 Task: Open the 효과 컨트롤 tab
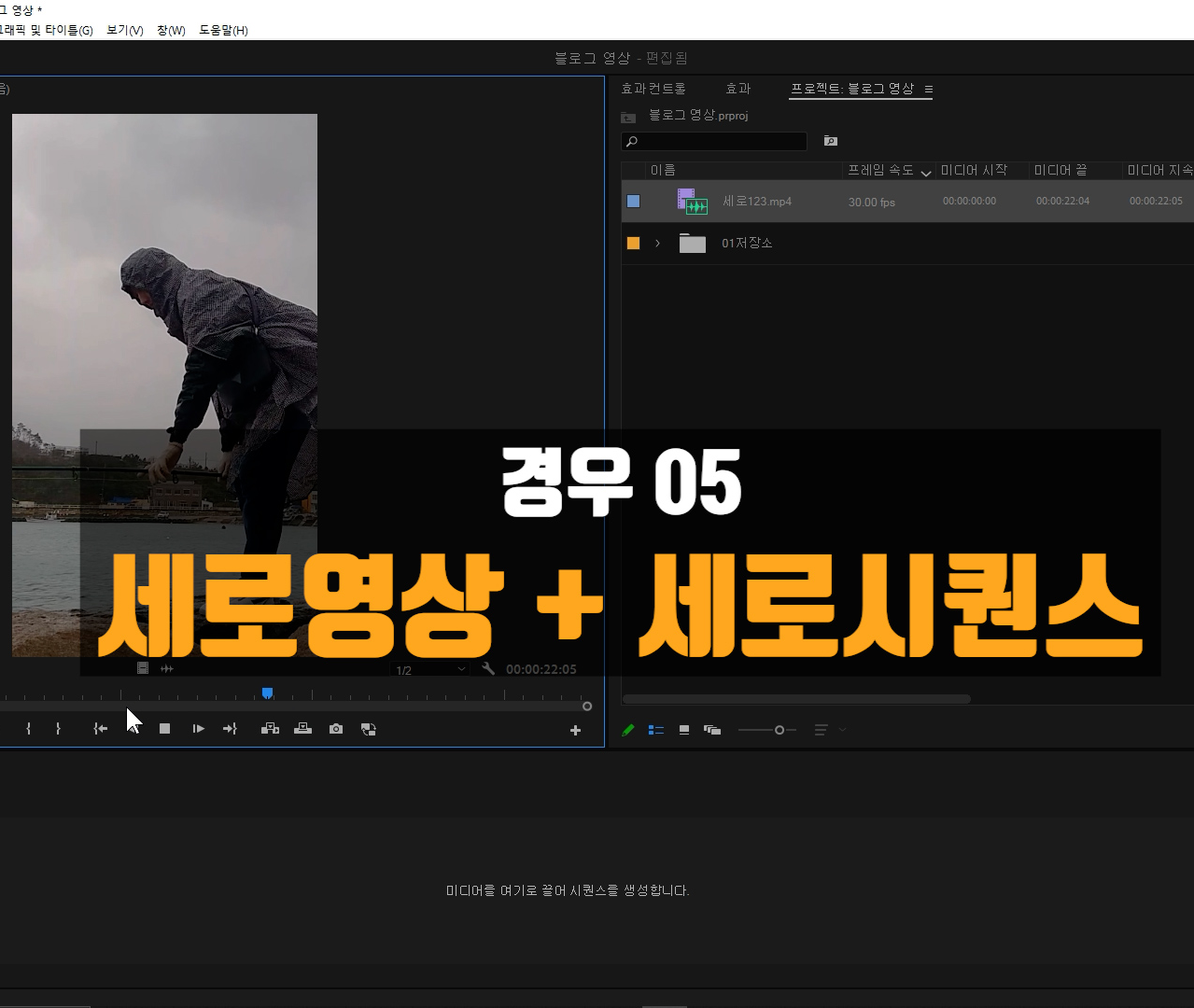653,89
